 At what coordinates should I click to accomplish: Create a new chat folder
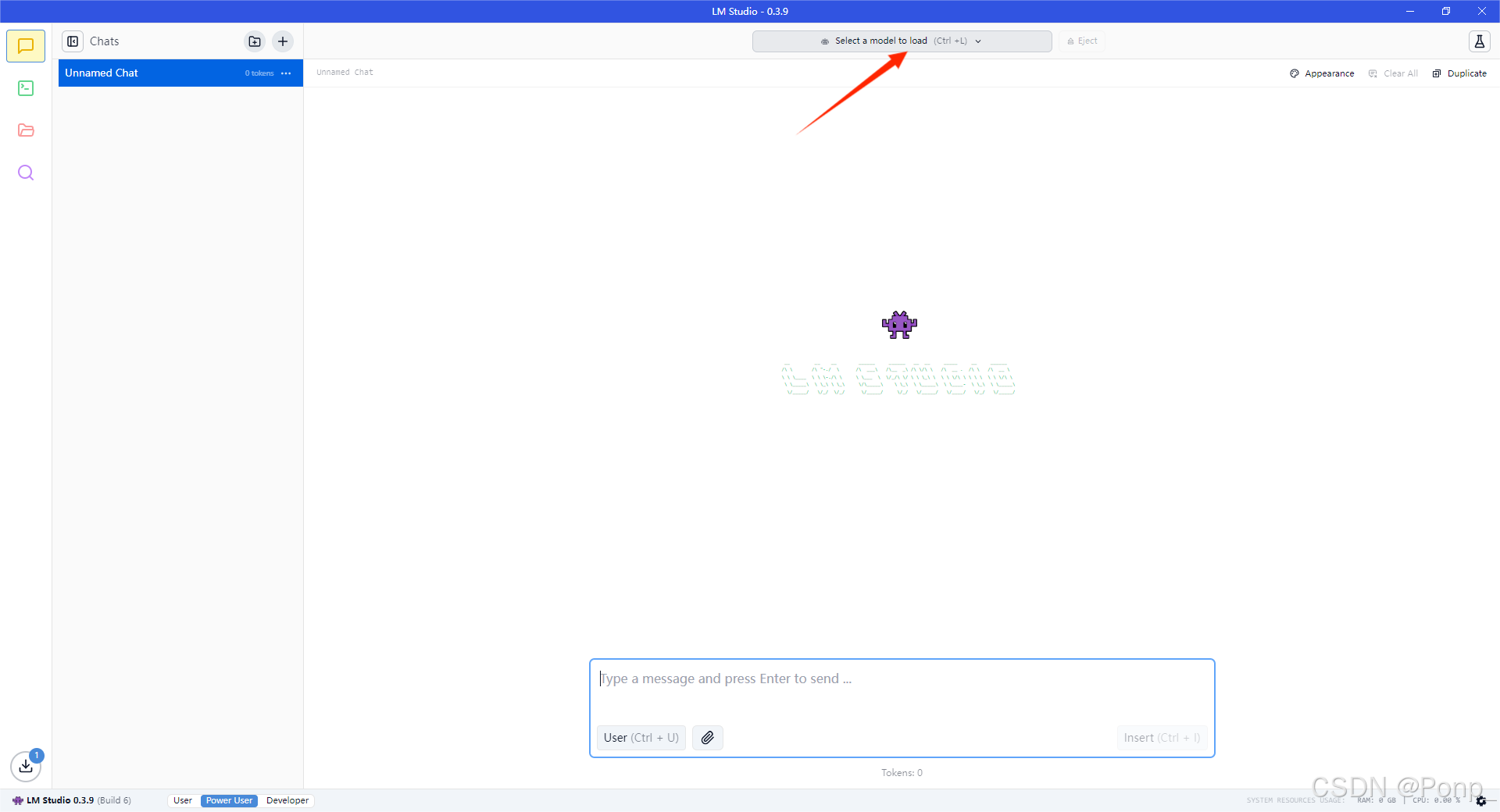255,41
